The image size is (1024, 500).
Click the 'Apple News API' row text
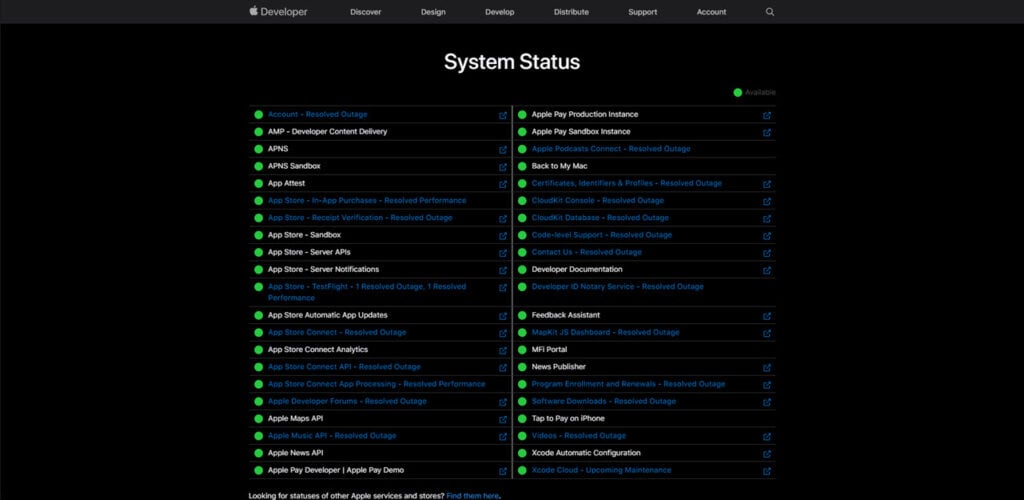pyautogui.click(x=295, y=453)
